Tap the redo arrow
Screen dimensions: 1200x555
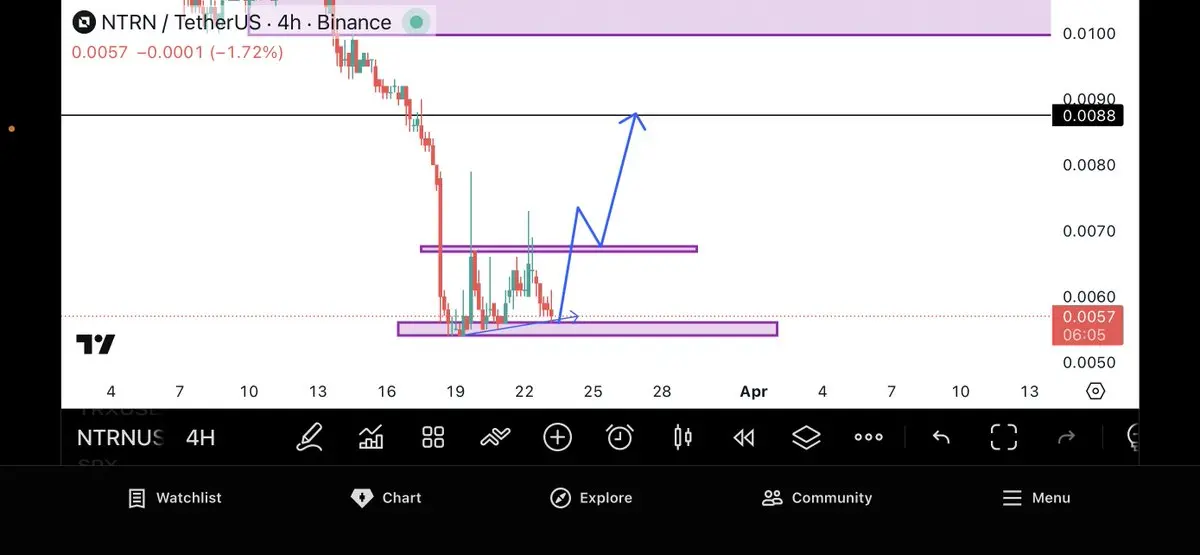coord(1066,437)
